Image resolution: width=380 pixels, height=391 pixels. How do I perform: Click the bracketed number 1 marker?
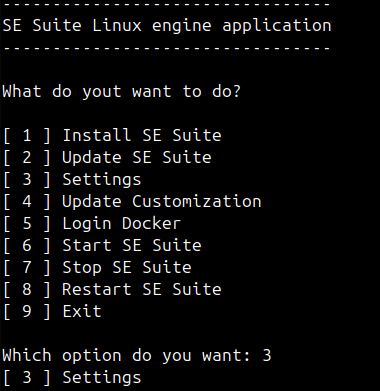[27, 135]
